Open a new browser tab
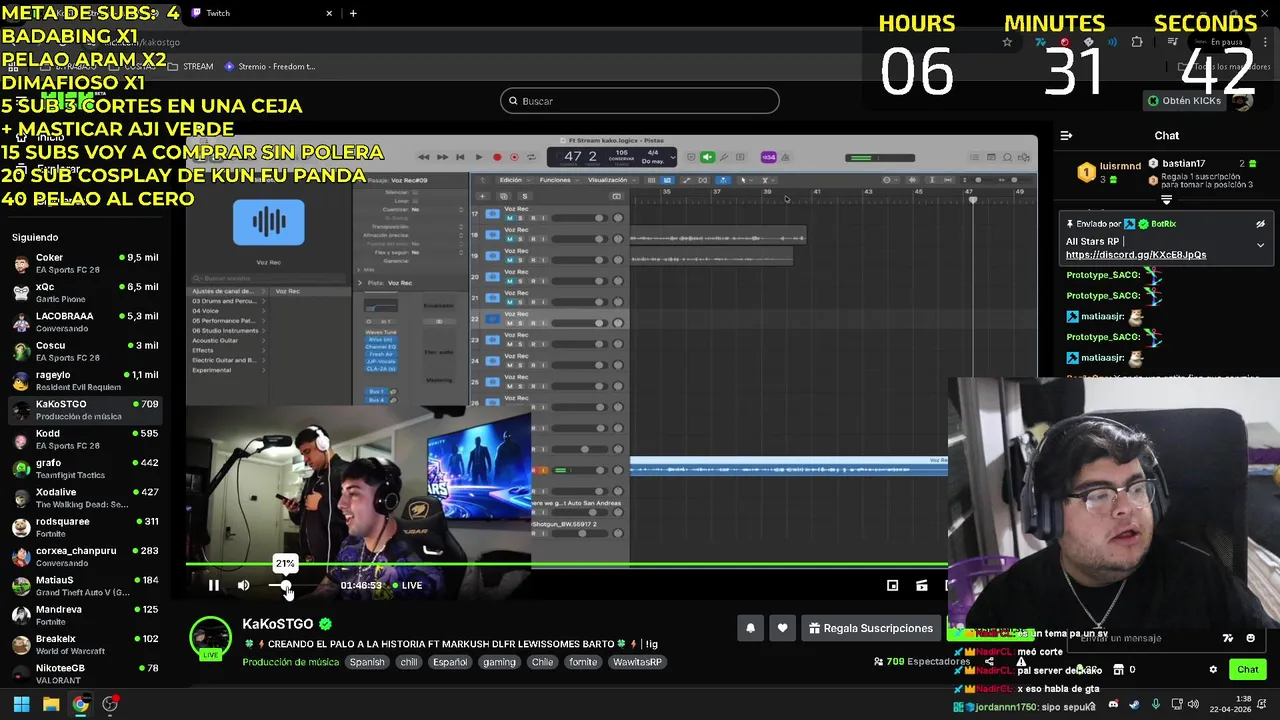Screen dimensions: 1280x720 click(x=353, y=13)
